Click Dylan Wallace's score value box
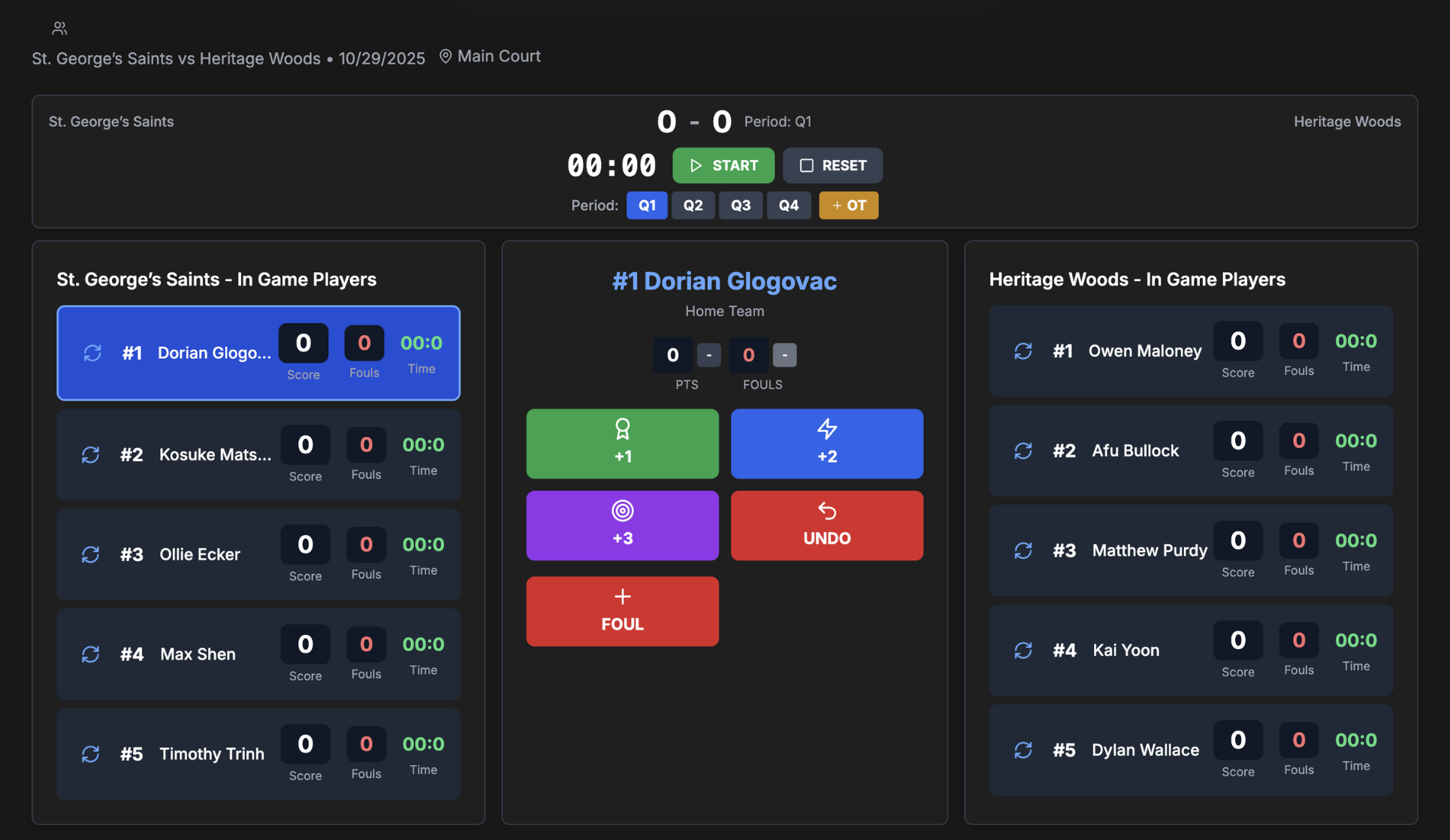1450x840 pixels. (x=1237, y=740)
